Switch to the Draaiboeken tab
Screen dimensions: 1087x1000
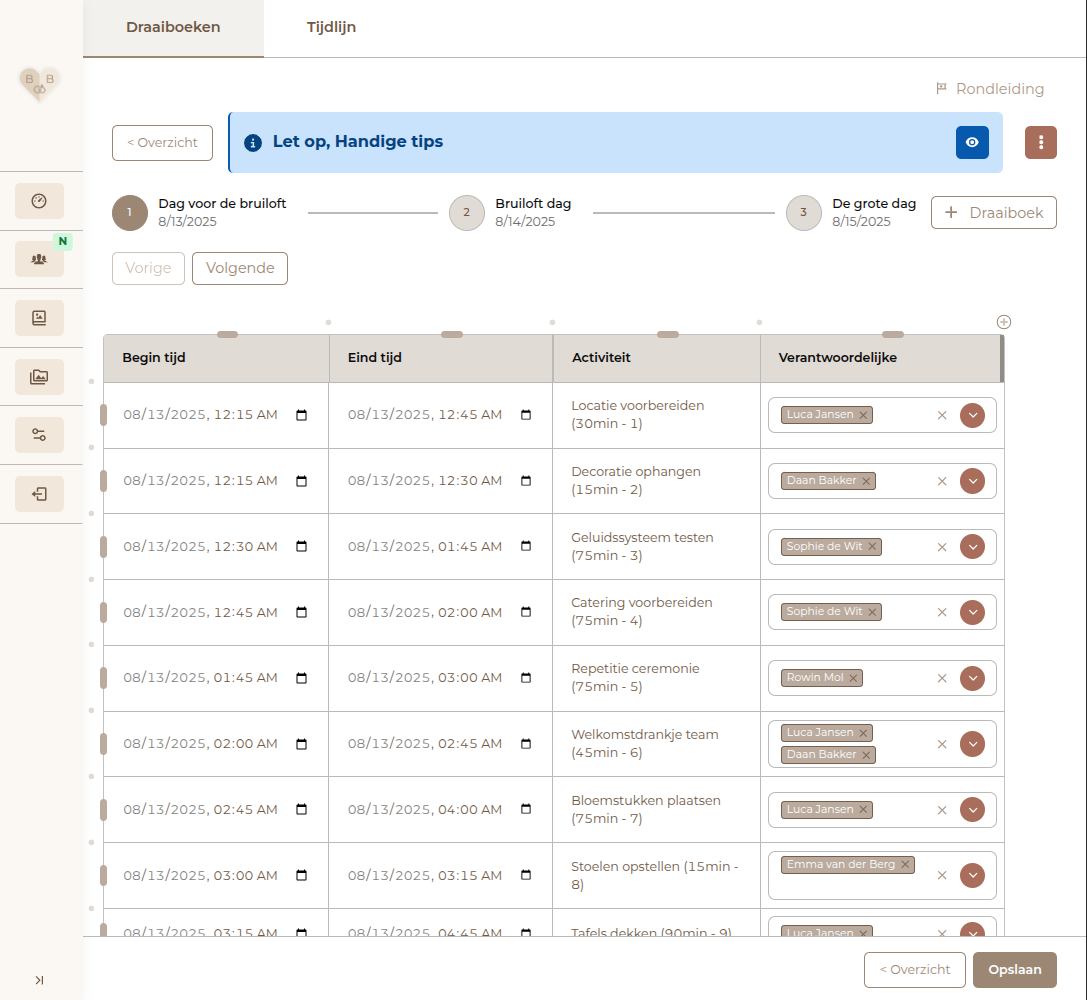173,28
